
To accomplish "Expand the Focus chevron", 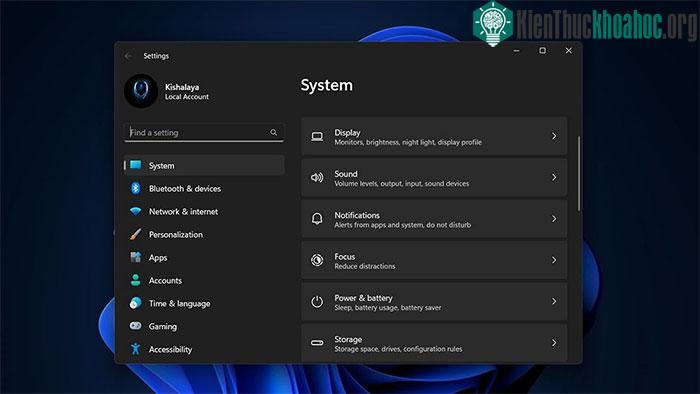I will point(554,260).
